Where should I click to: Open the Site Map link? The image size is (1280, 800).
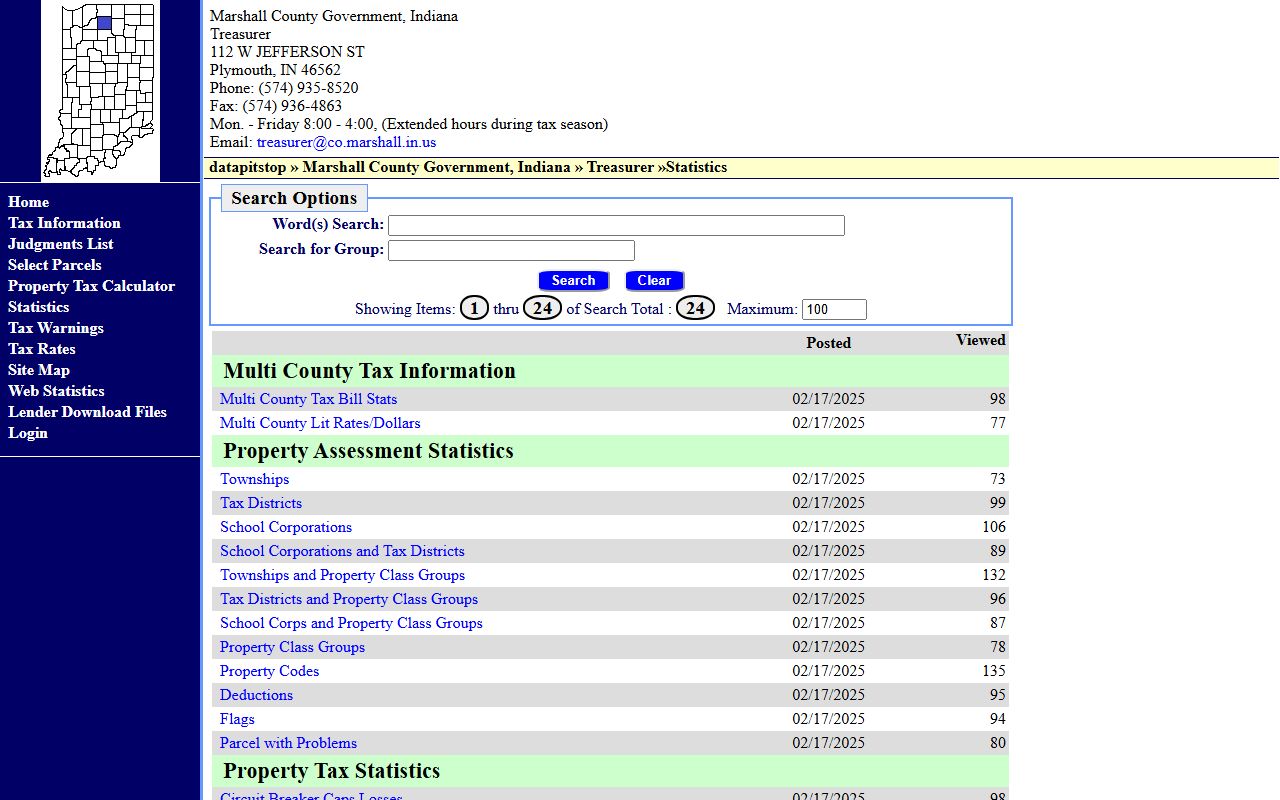click(38, 370)
